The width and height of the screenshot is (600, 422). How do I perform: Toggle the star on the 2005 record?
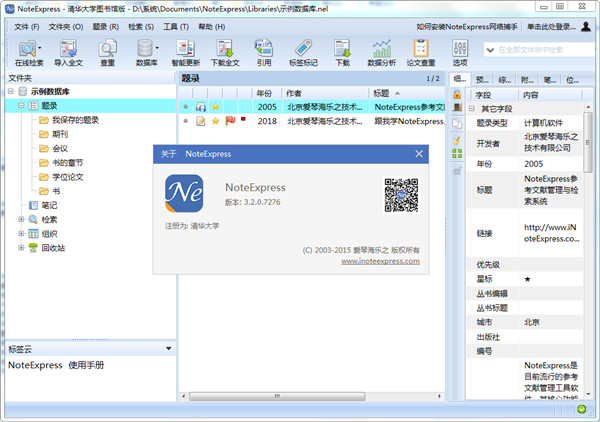[215, 106]
